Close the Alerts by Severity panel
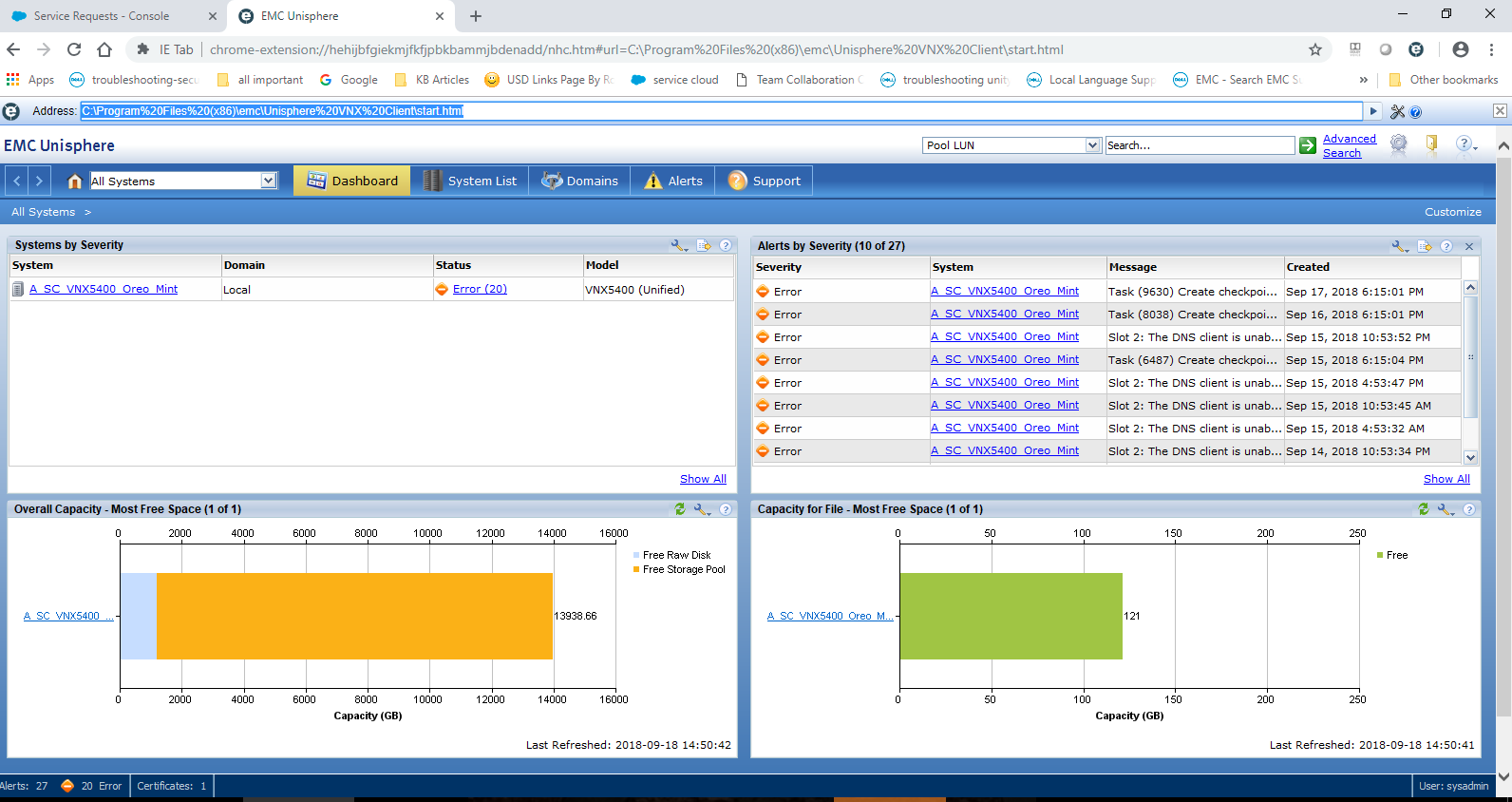Screen dimensions: 1512x802 pyautogui.click(x=1469, y=246)
